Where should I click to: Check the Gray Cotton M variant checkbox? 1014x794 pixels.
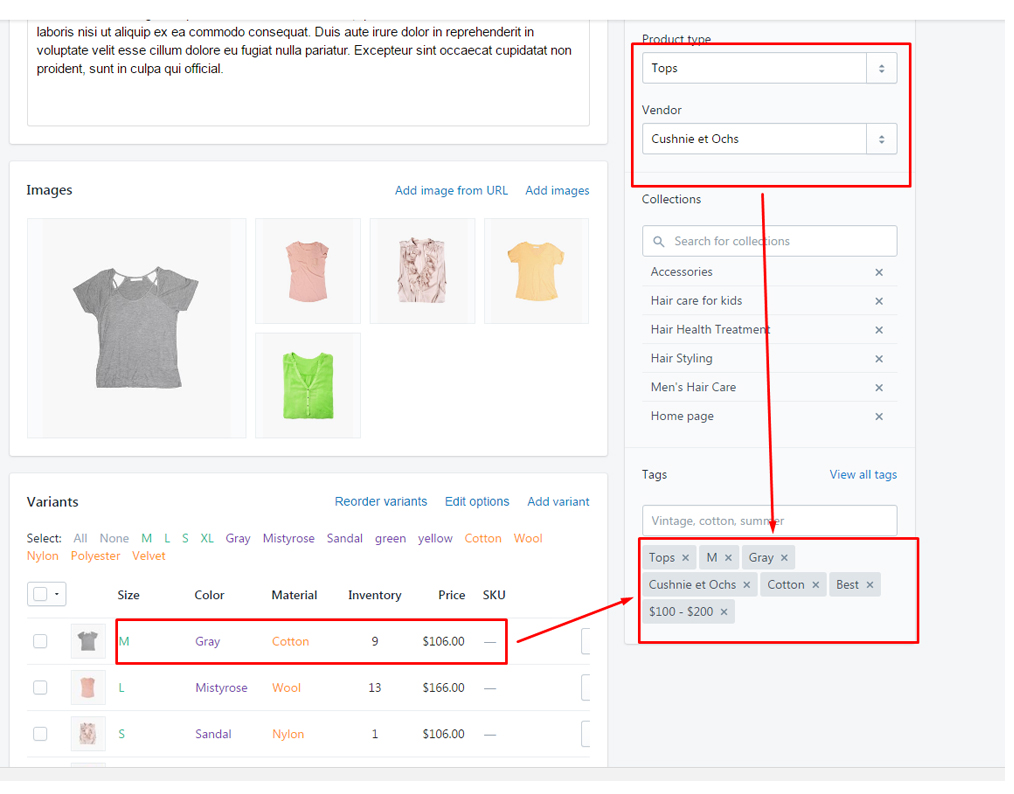coord(40,641)
